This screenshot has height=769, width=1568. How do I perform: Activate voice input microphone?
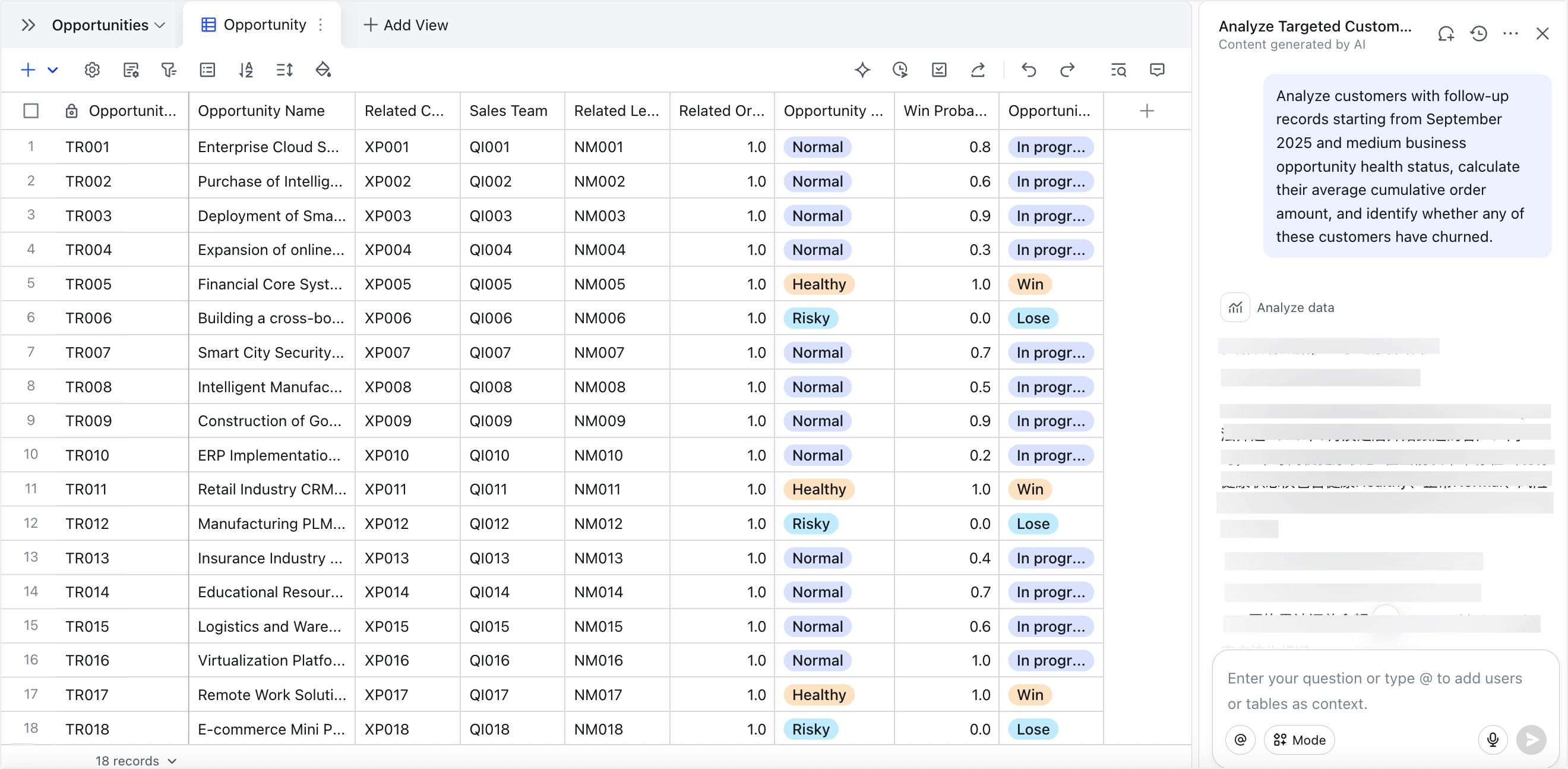[x=1493, y=740]
